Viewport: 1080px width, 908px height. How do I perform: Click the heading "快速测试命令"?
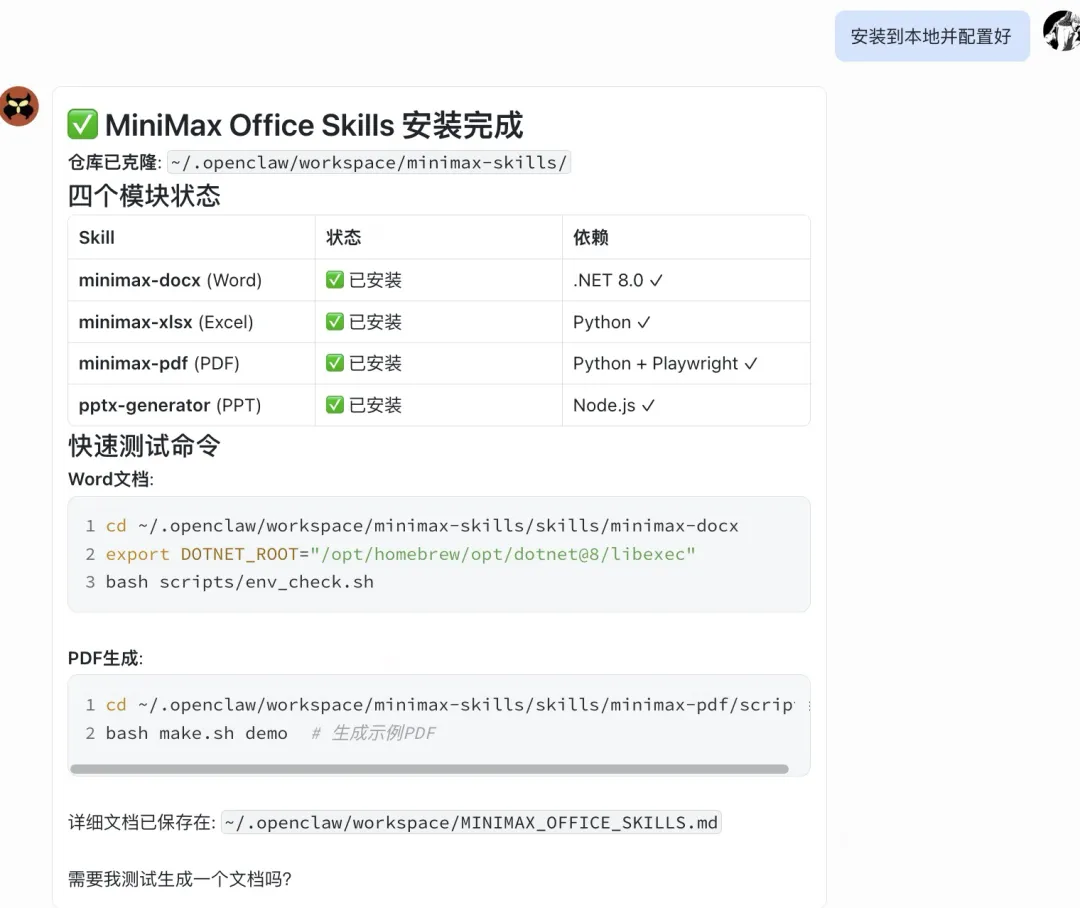(x=144, y=446)
